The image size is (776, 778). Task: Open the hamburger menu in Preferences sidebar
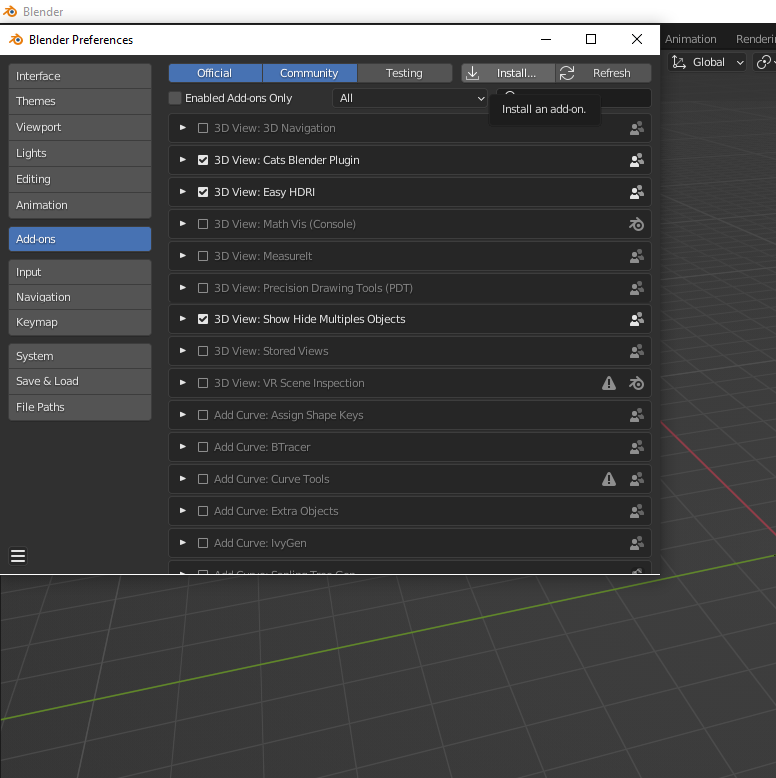tap(18, 556)
